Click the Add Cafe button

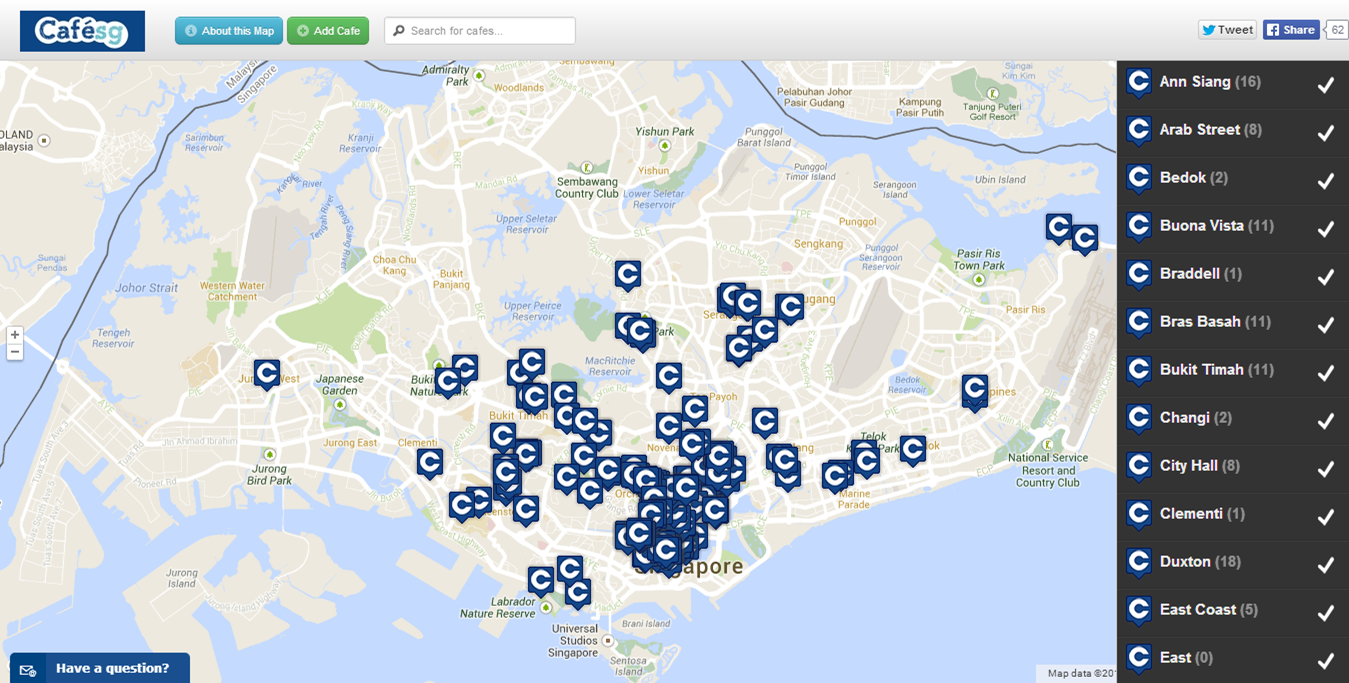point(328,31)
